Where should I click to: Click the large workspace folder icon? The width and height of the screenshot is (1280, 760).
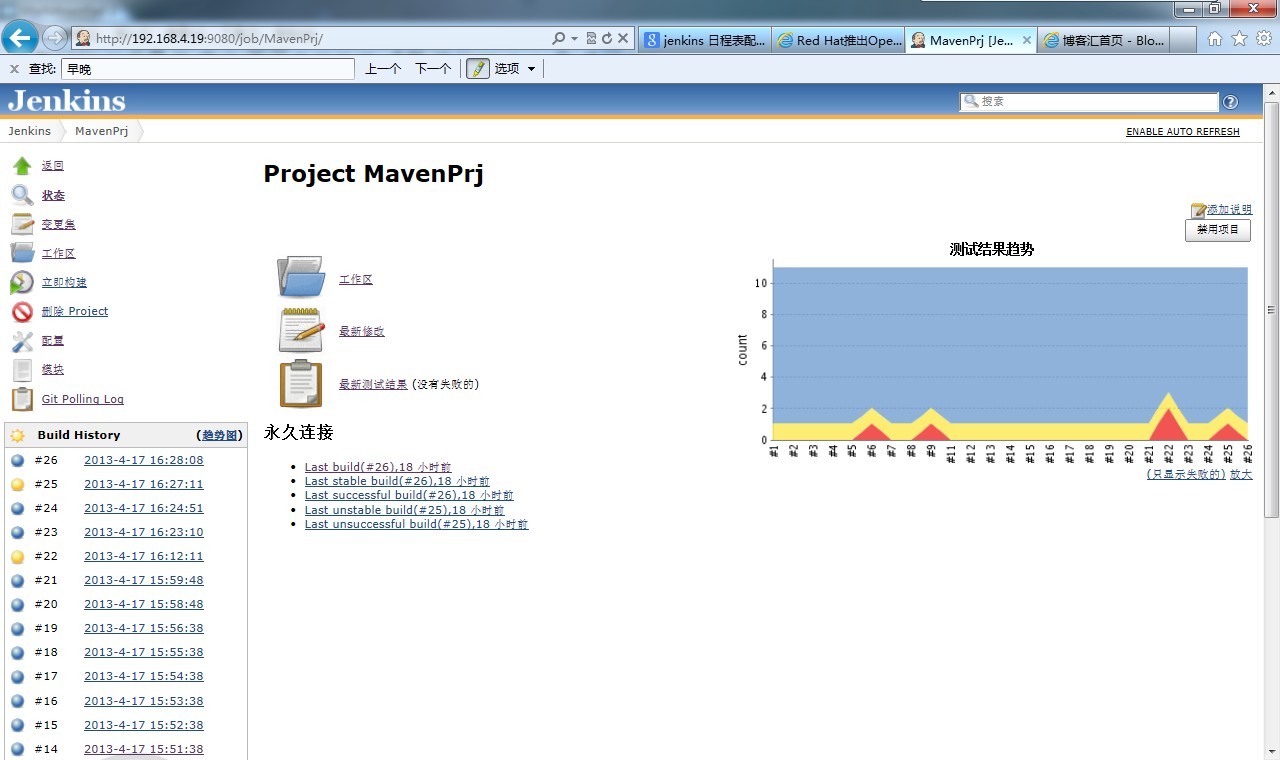301,277
